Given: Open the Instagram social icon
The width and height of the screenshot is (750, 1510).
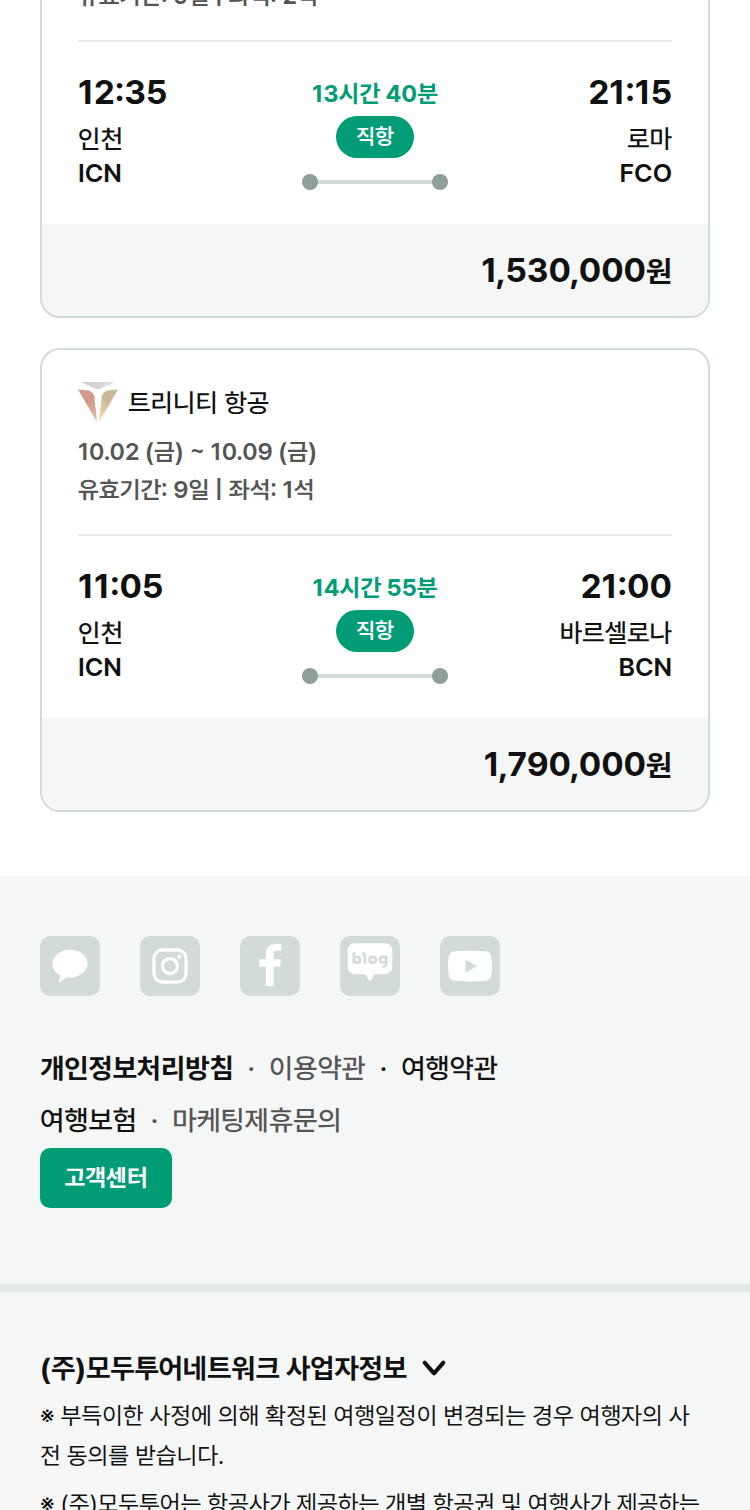Looking at the screenshot, I should 170,966.
